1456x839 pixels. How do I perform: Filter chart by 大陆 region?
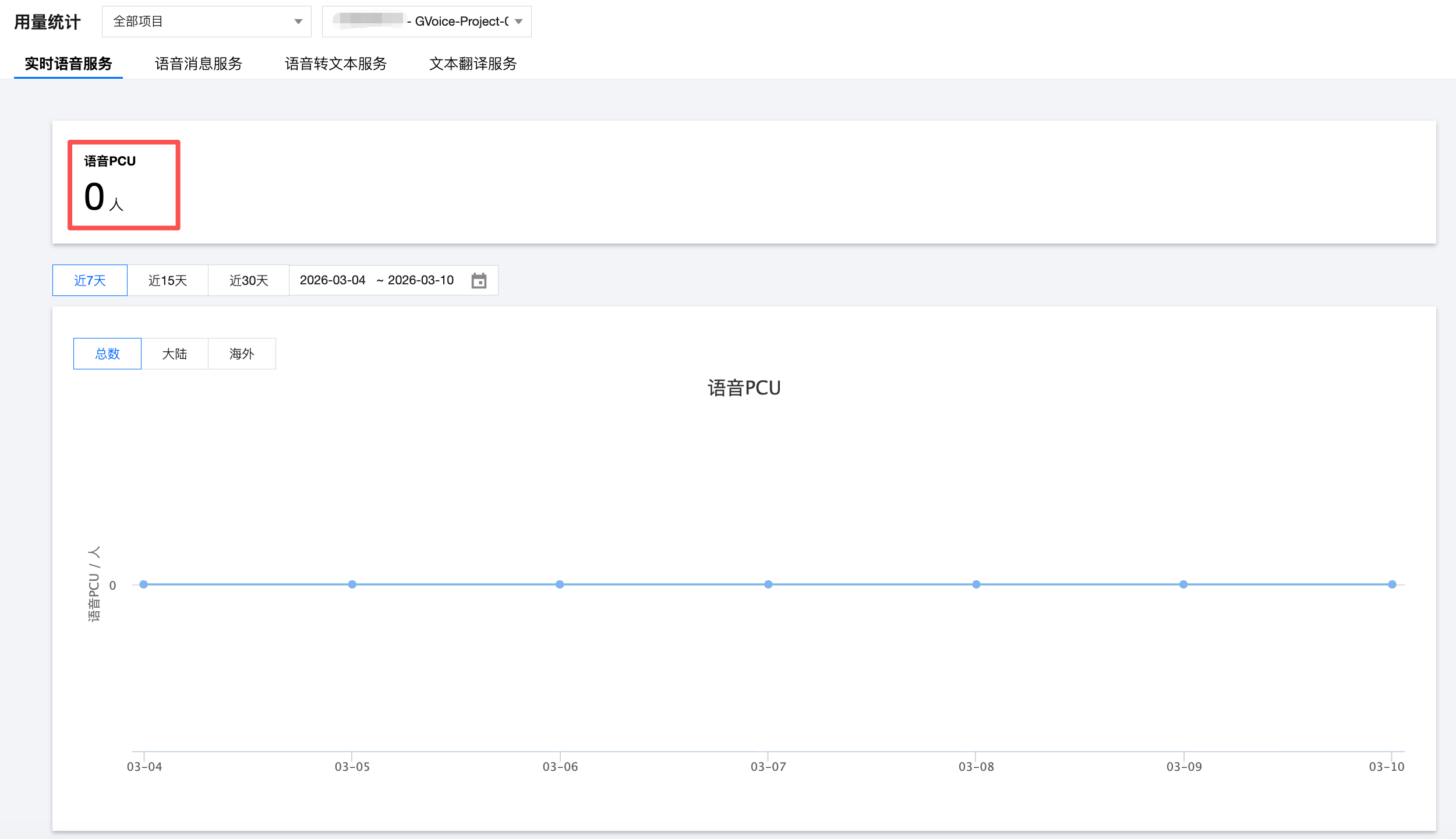tap(174, 354)
